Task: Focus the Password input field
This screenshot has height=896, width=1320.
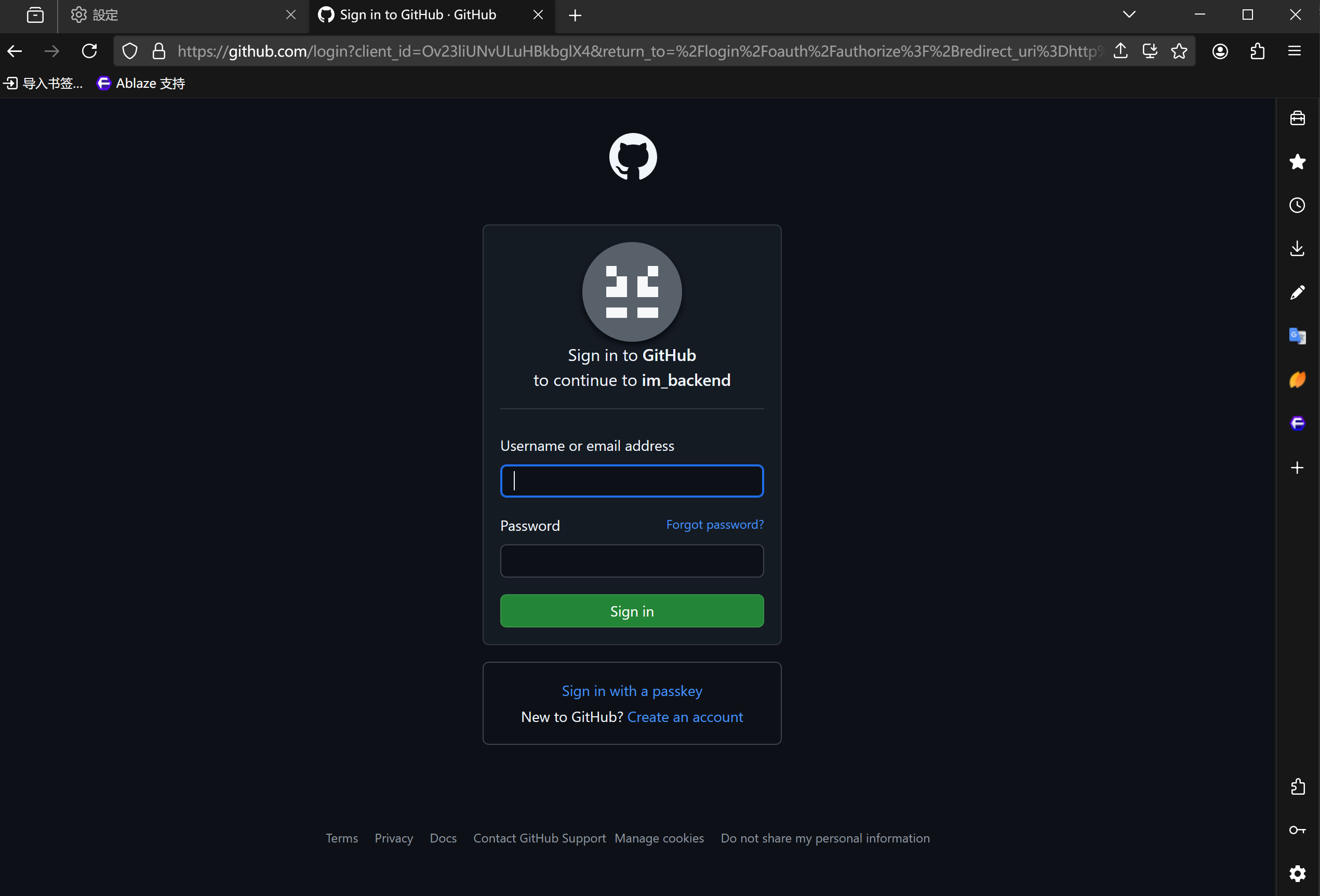Action: click(632, 561)
